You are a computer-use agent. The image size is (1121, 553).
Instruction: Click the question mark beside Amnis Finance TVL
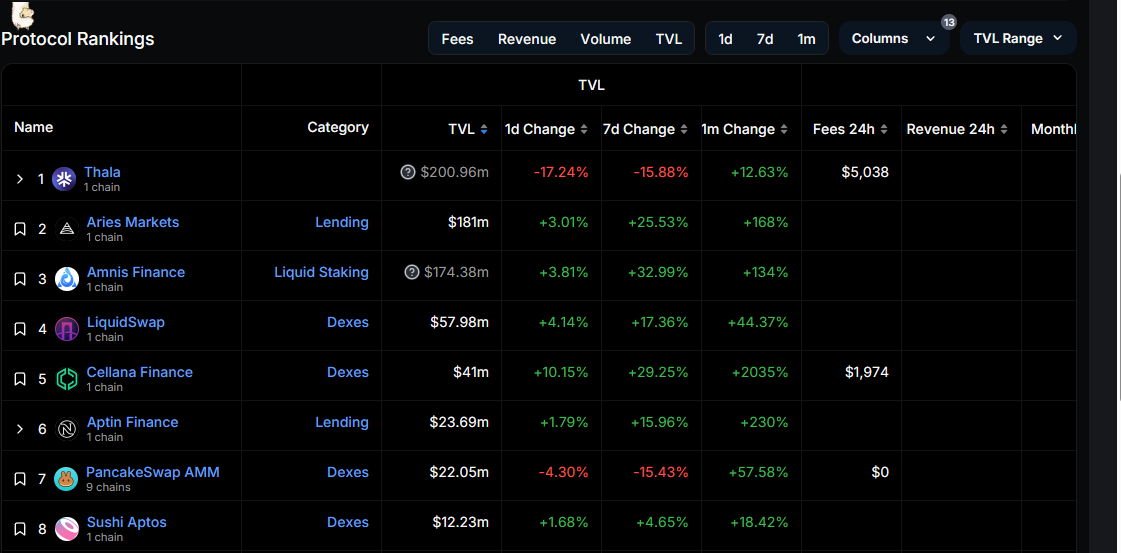click(x=411, y=272)
